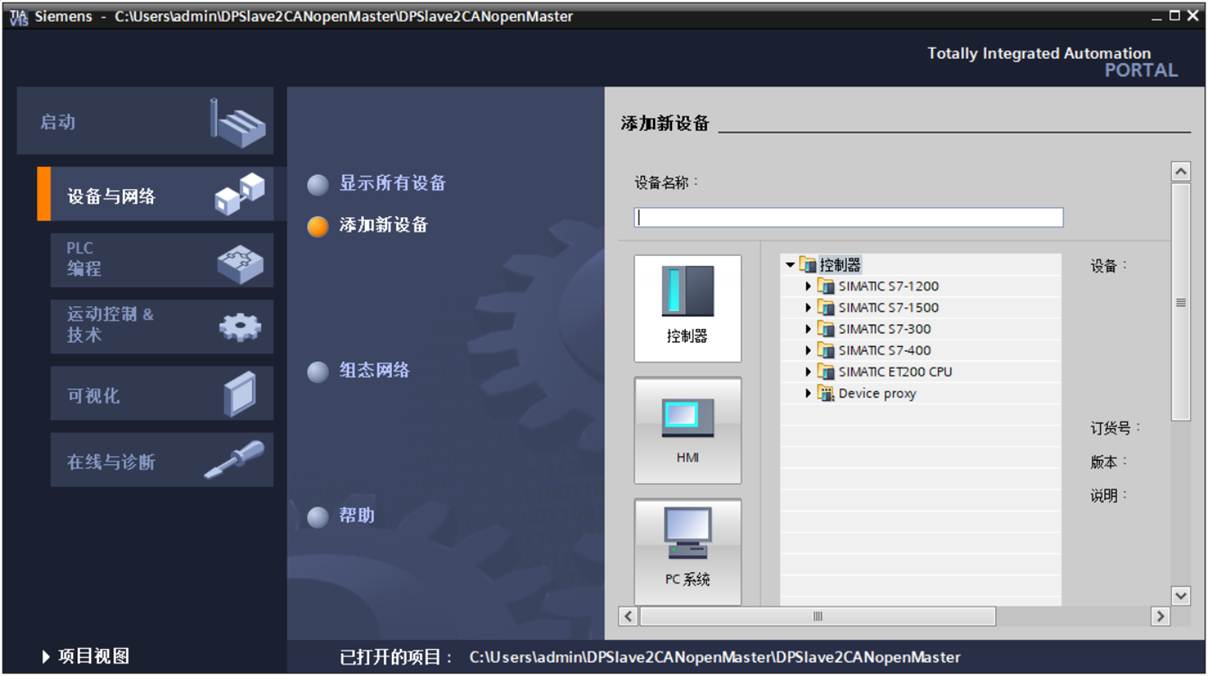Choose the PC 系统 device type button
Screen dimensions: 1208x676
(x=687, y=552)
